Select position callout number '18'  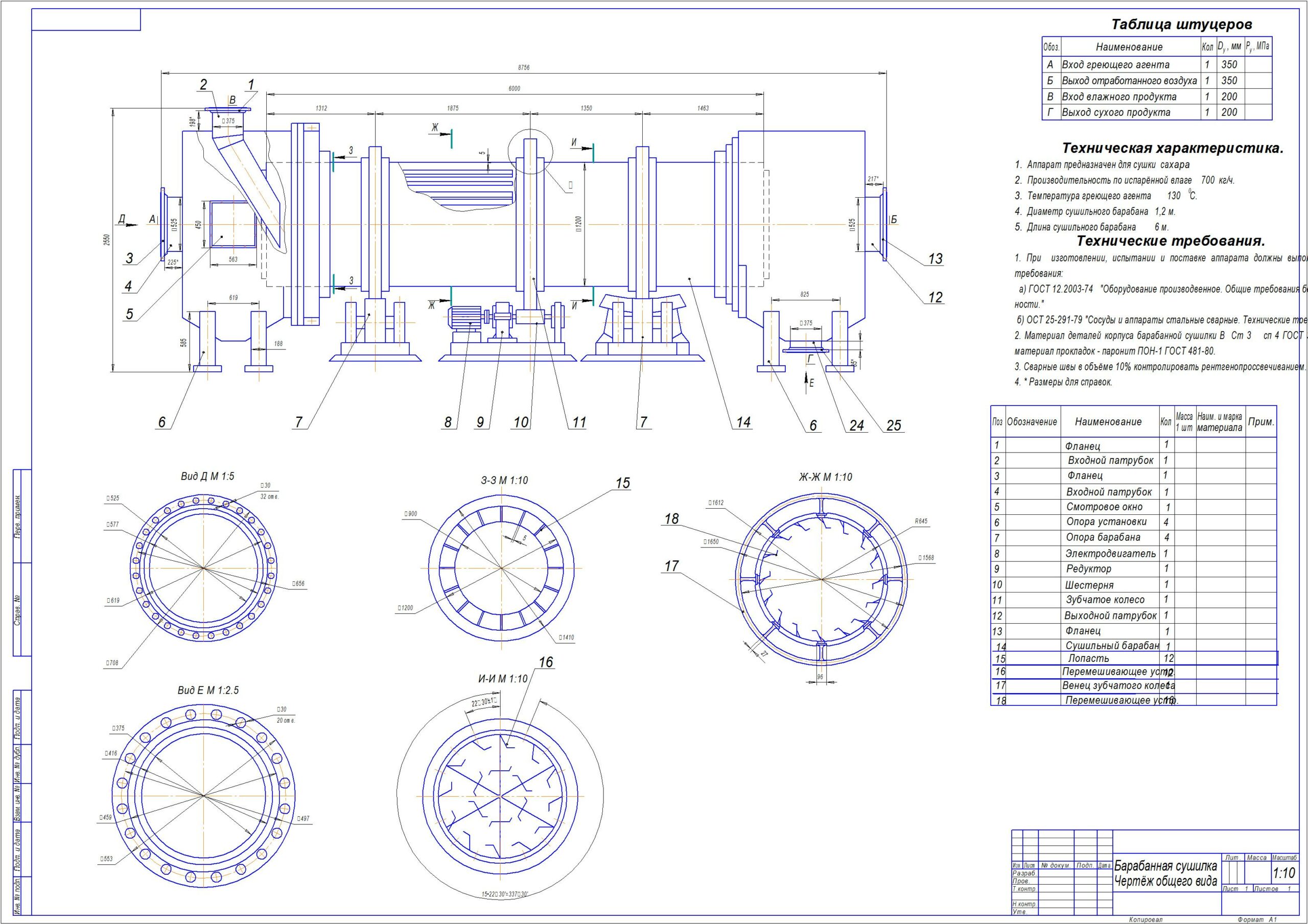[672, 518]
